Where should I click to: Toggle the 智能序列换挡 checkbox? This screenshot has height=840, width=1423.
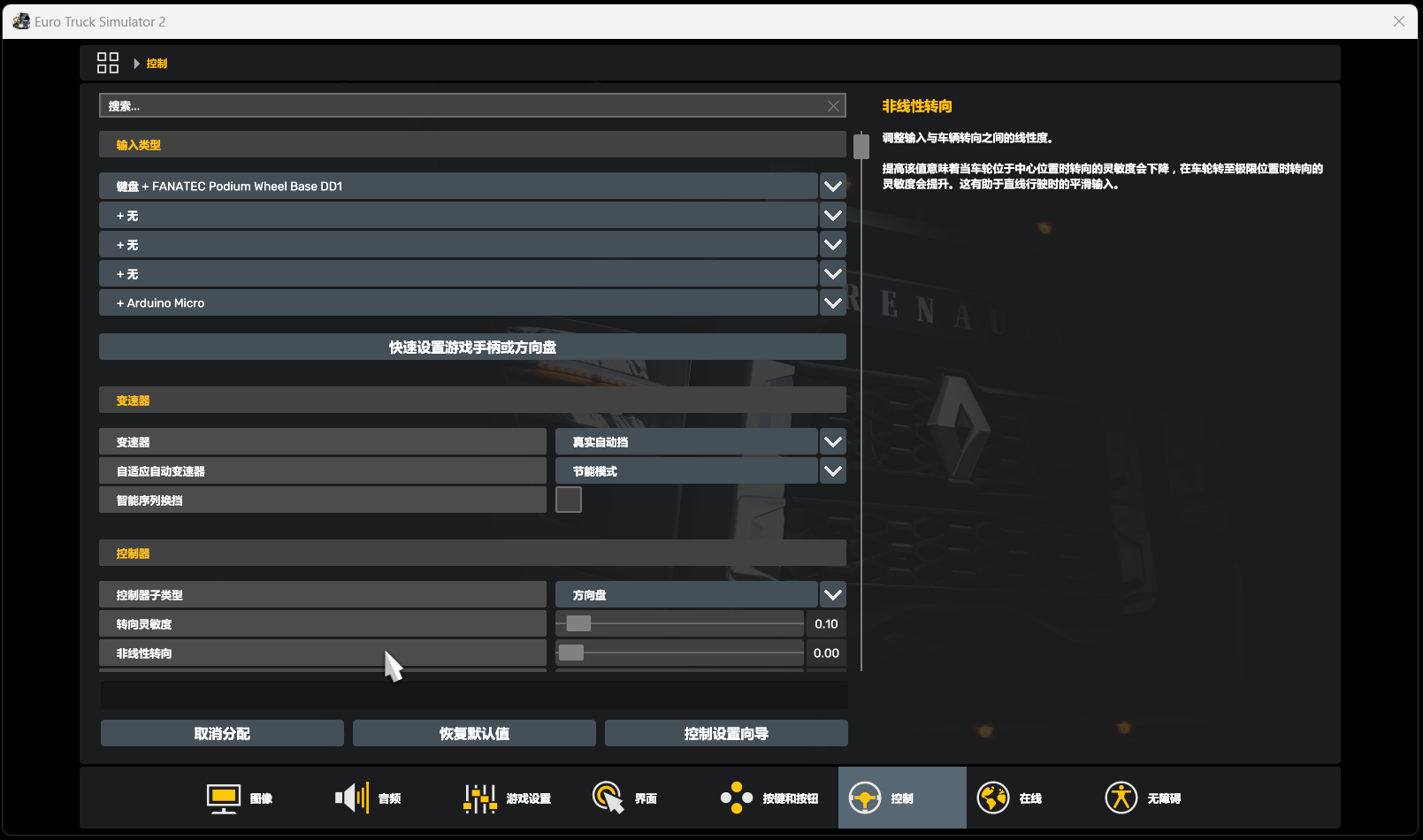(x=569, y=500)
